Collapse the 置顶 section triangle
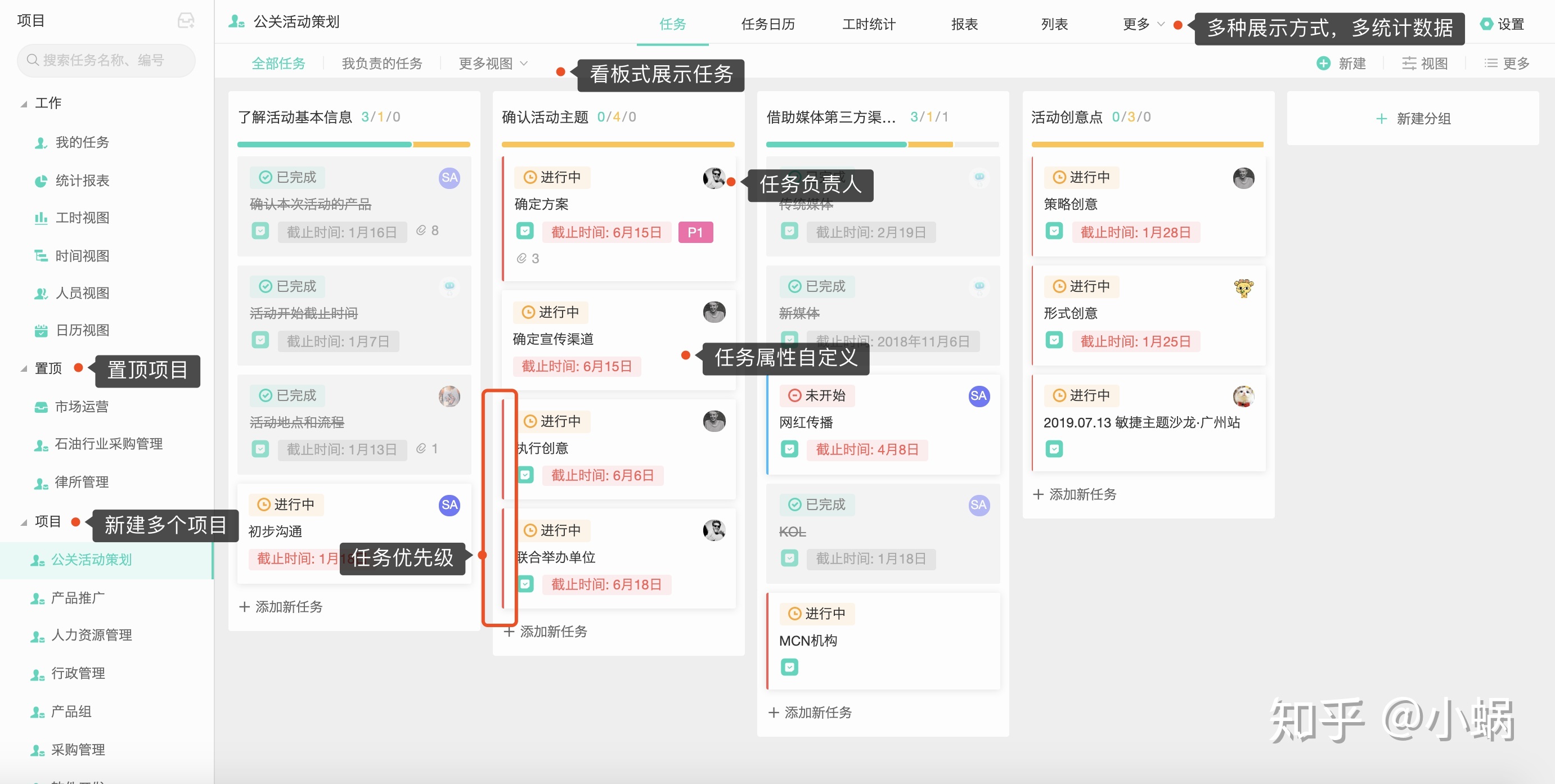Screen dimensions: 1555x784 pos(24,369)
